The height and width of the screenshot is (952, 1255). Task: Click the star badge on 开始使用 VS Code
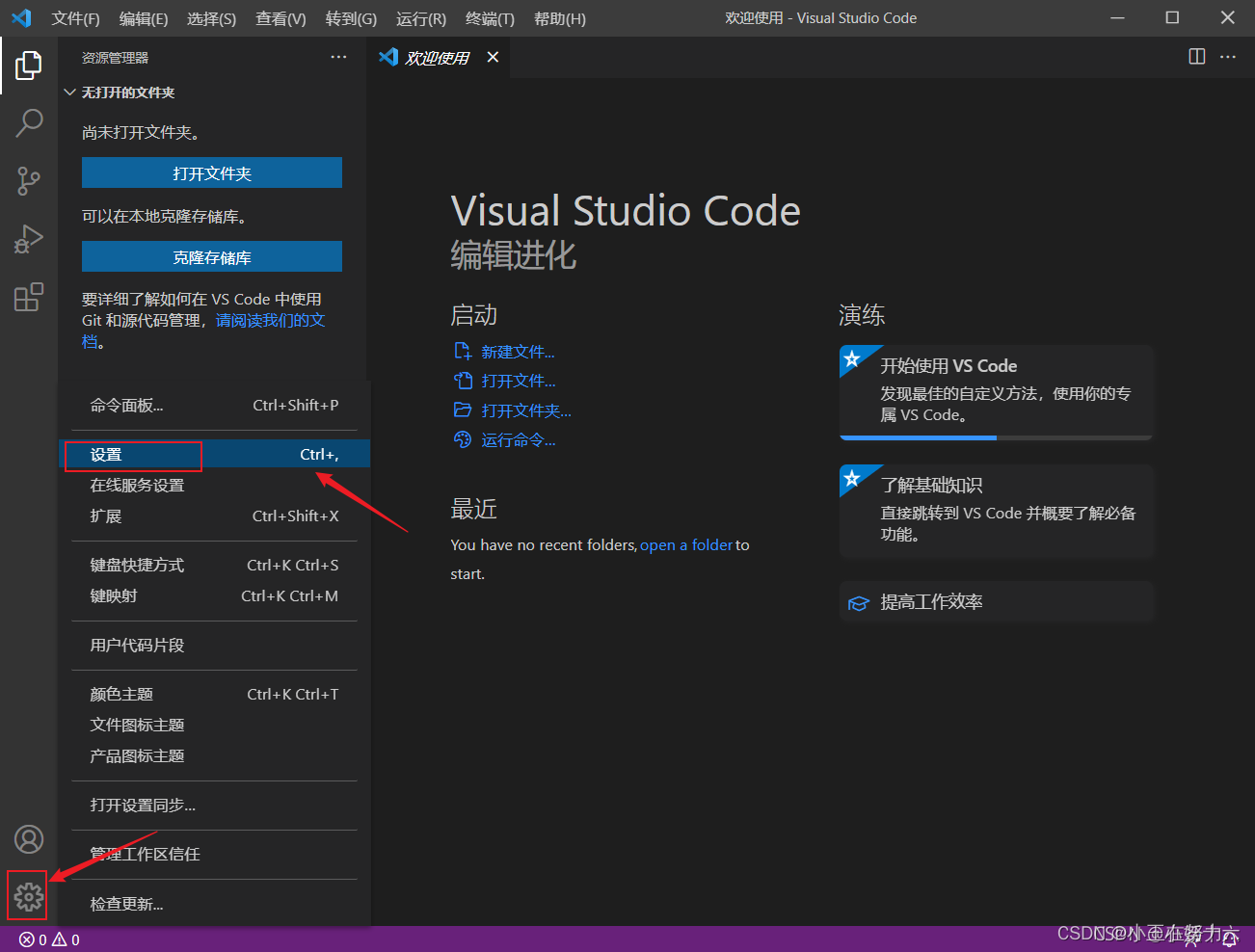pos(852,359)
